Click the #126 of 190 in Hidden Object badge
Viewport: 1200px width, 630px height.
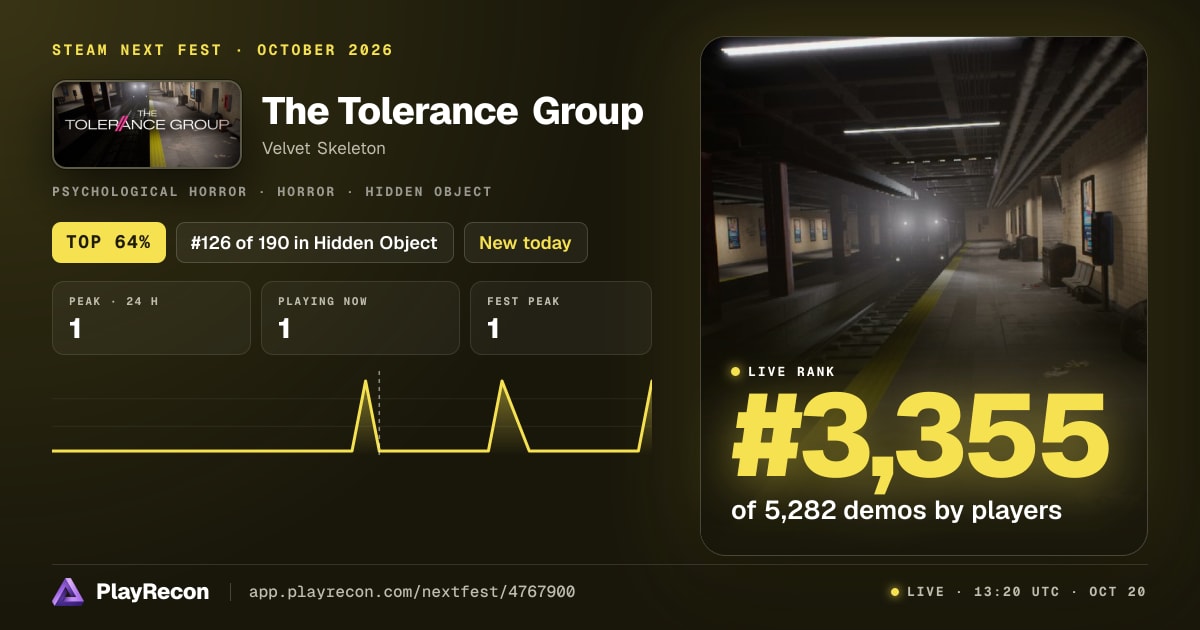pyautogui.click(x=314, y=242)
